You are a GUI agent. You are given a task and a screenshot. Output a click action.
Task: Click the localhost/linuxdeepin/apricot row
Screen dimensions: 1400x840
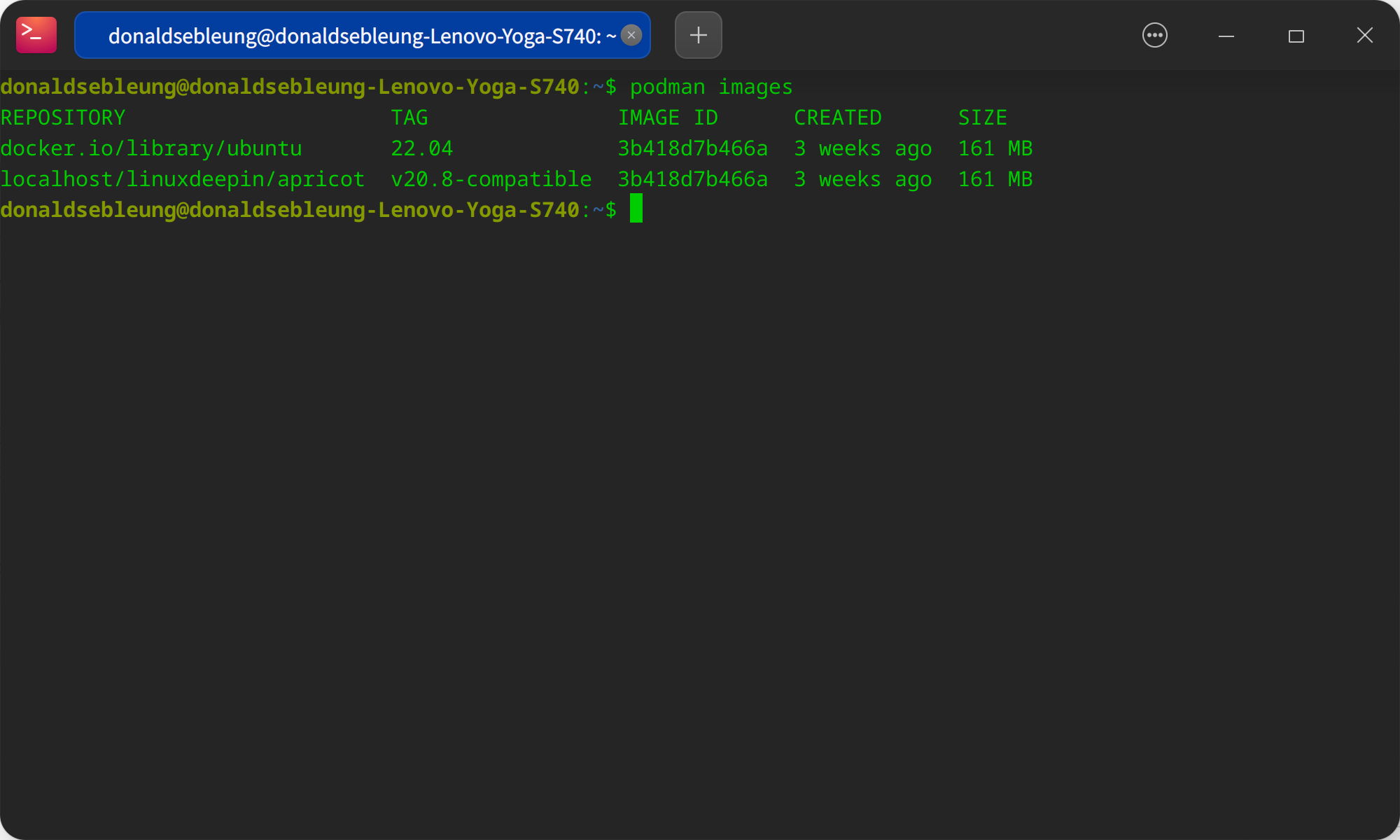[183, 178]
